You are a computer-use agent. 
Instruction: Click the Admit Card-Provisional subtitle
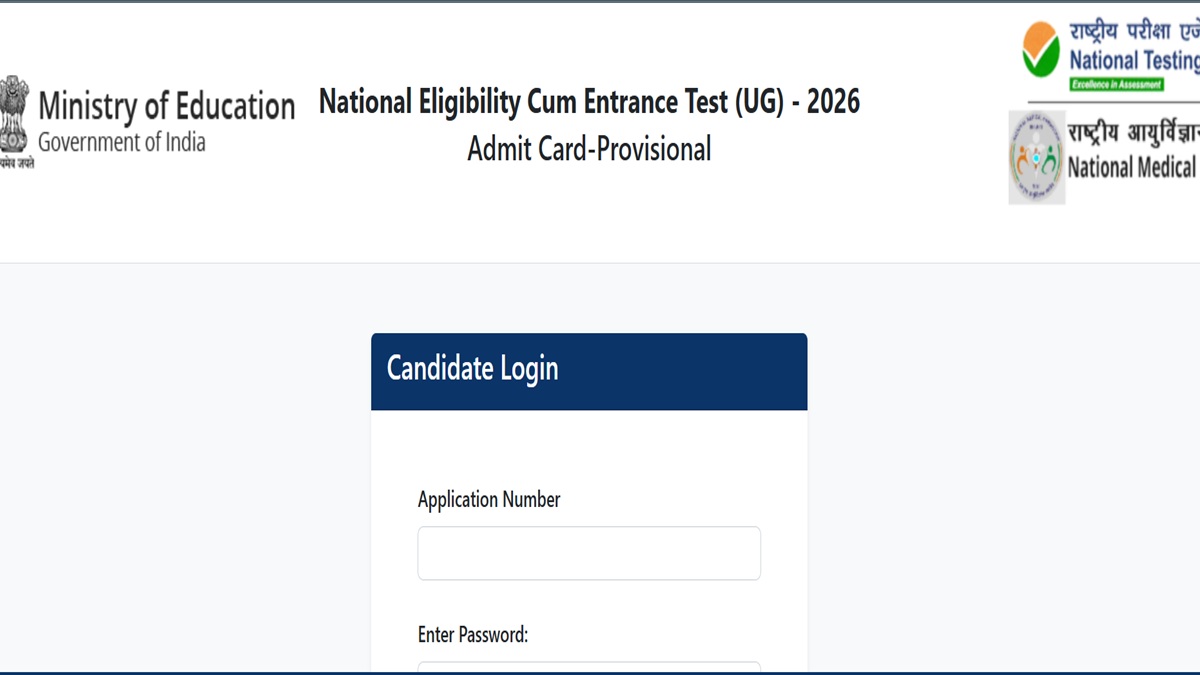tap(589, 149)
